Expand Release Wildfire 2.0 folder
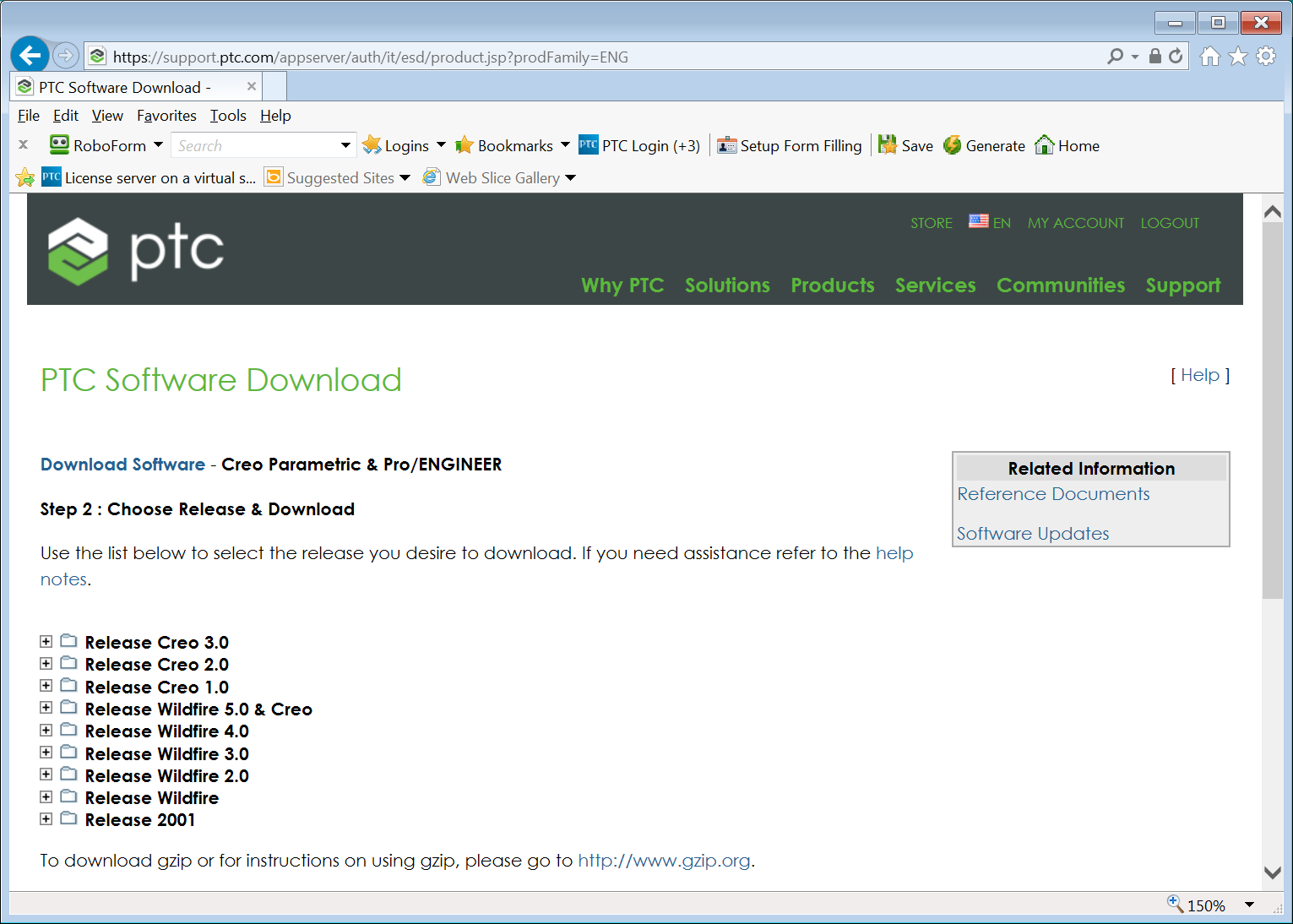 46,775
